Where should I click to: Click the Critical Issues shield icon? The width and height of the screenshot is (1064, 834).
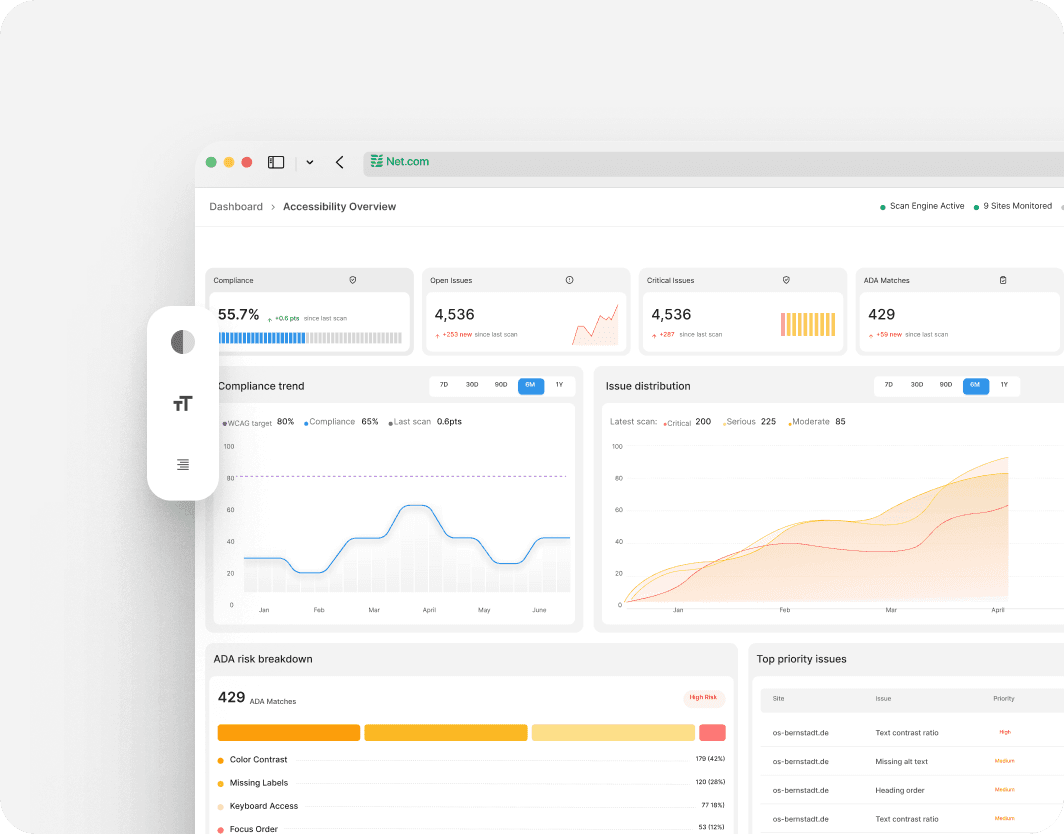(x=786, y=280)
